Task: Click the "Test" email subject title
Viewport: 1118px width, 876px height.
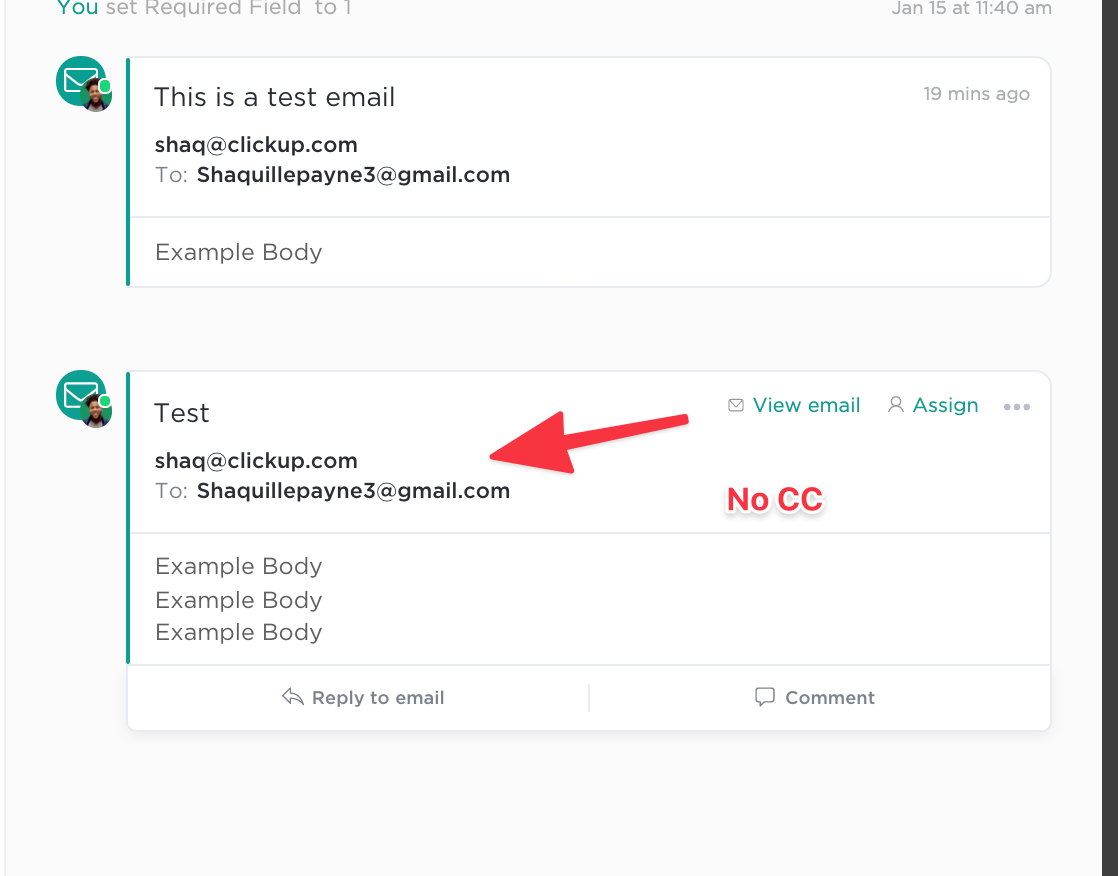Action: tap(182, 413)
